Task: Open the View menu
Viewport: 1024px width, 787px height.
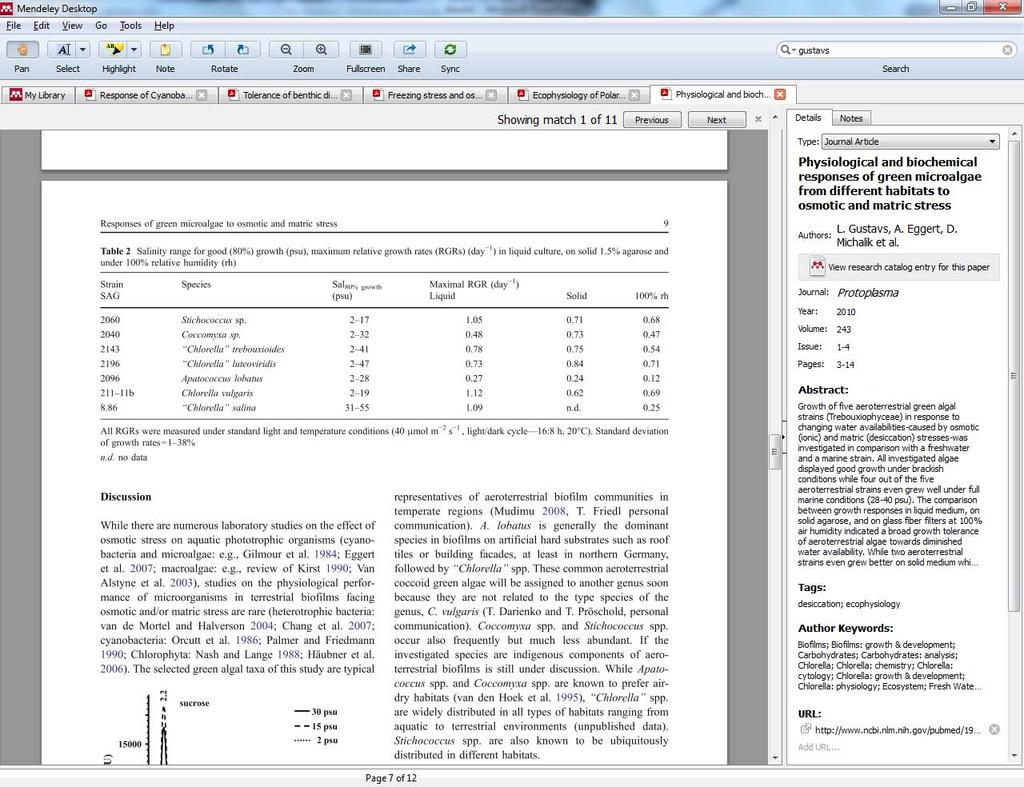Action: click(x=72, y=25)
